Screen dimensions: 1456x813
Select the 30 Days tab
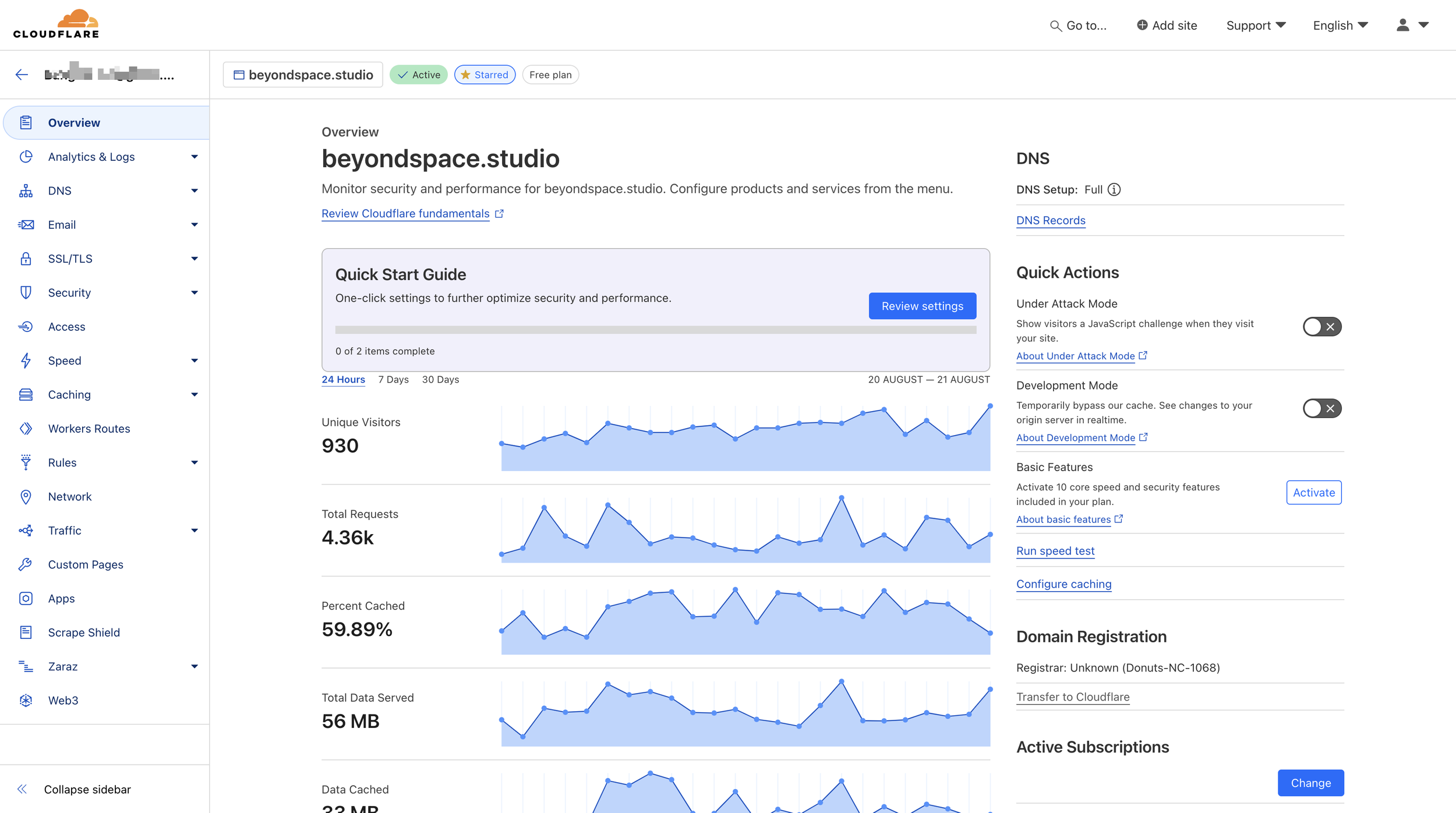click(x=440, y=379)
